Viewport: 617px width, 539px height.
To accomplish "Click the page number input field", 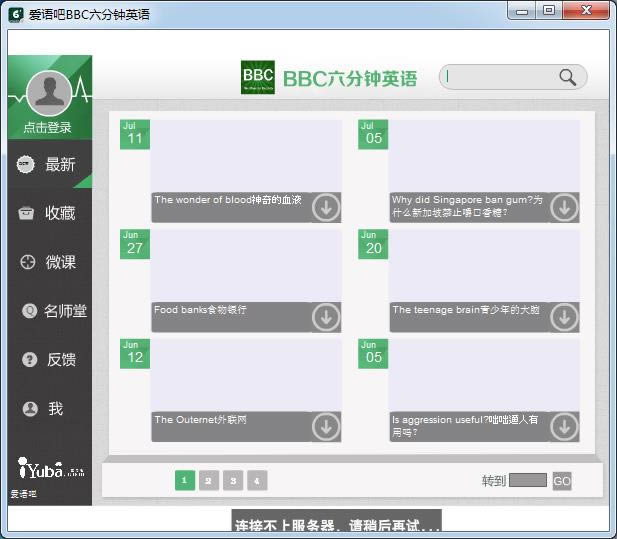I will click(x=528, y=481).
